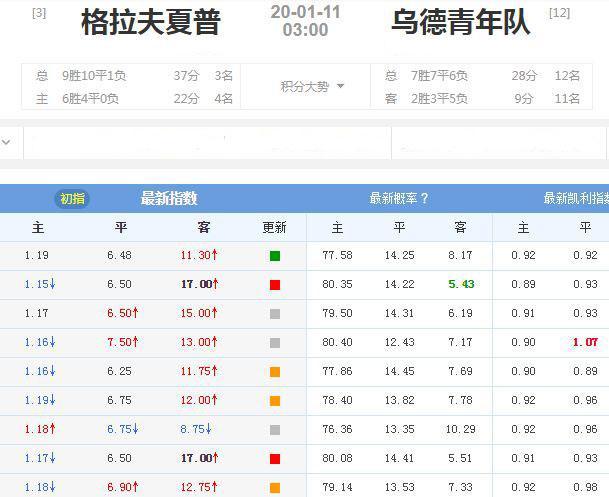Click the red update square in the 1.15 row

click(x=275, y=285)
